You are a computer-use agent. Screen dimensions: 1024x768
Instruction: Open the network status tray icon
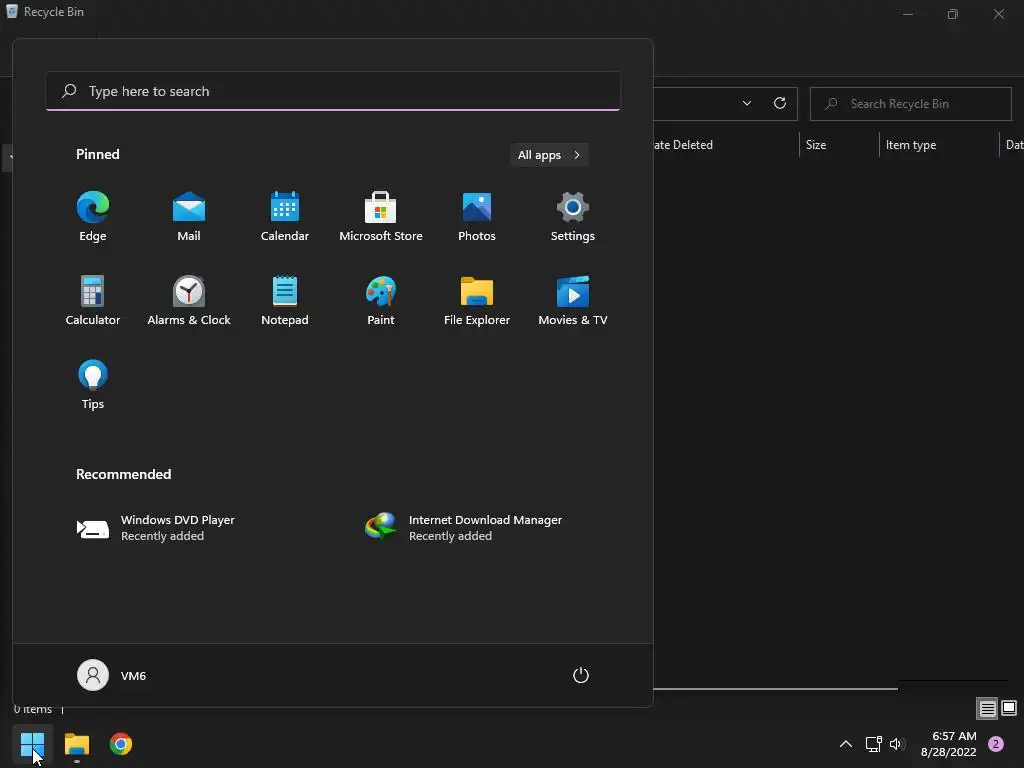point(873,744)
